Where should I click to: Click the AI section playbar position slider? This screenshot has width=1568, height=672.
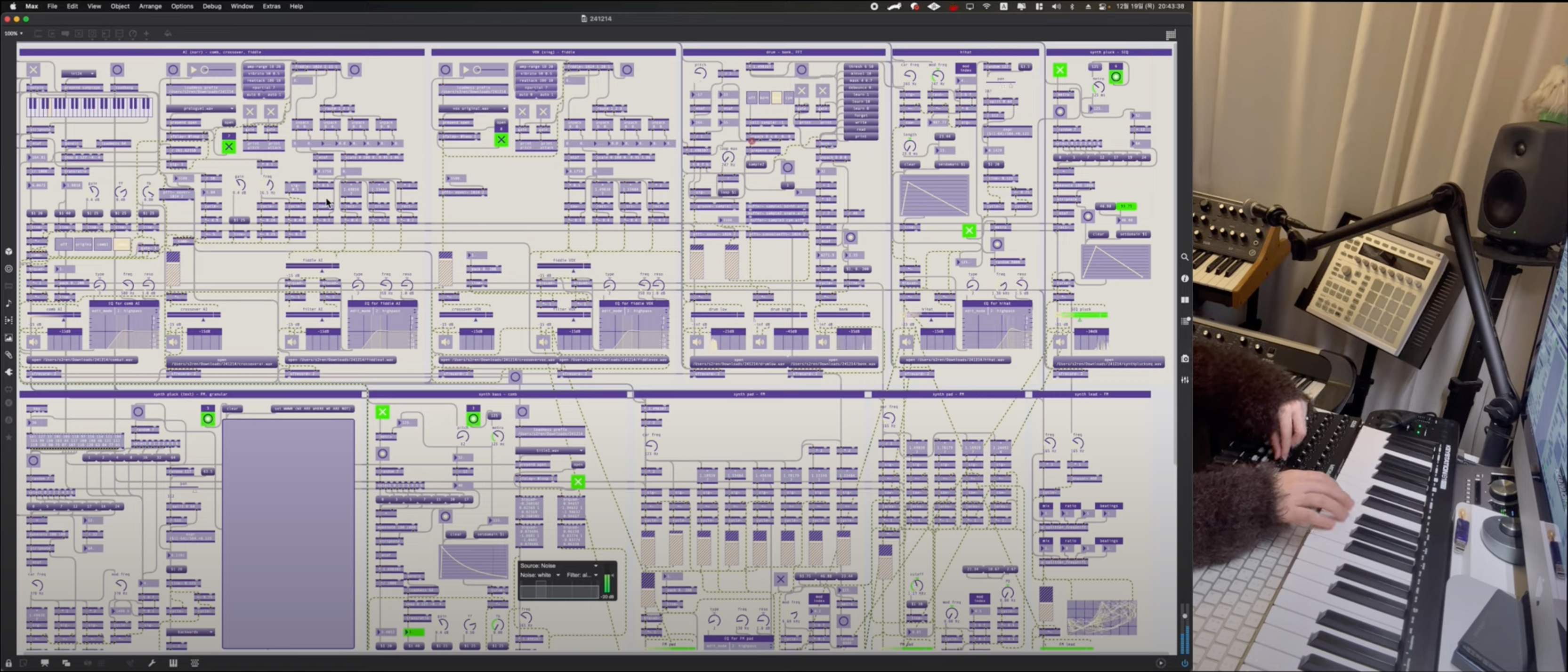pyautogui.click(x=217, y=70)
